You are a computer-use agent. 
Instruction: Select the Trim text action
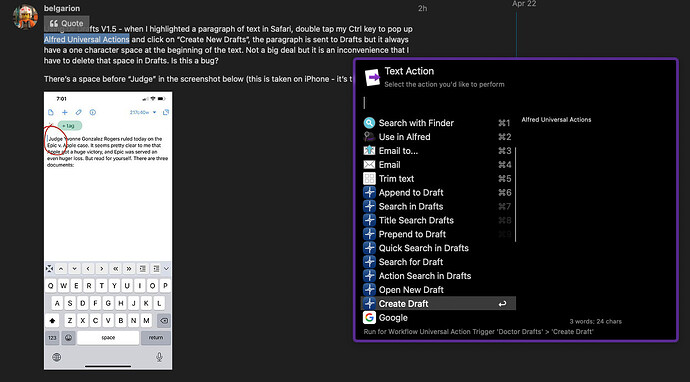[438, 179]
